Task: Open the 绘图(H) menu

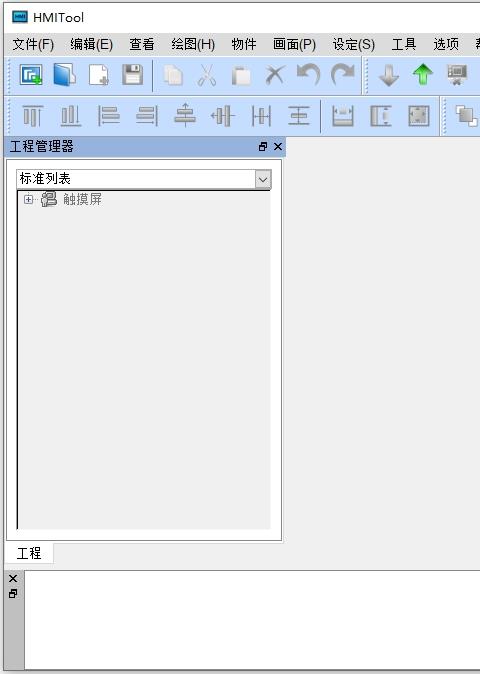Action: pyautogui.click(x=193, y=44)
